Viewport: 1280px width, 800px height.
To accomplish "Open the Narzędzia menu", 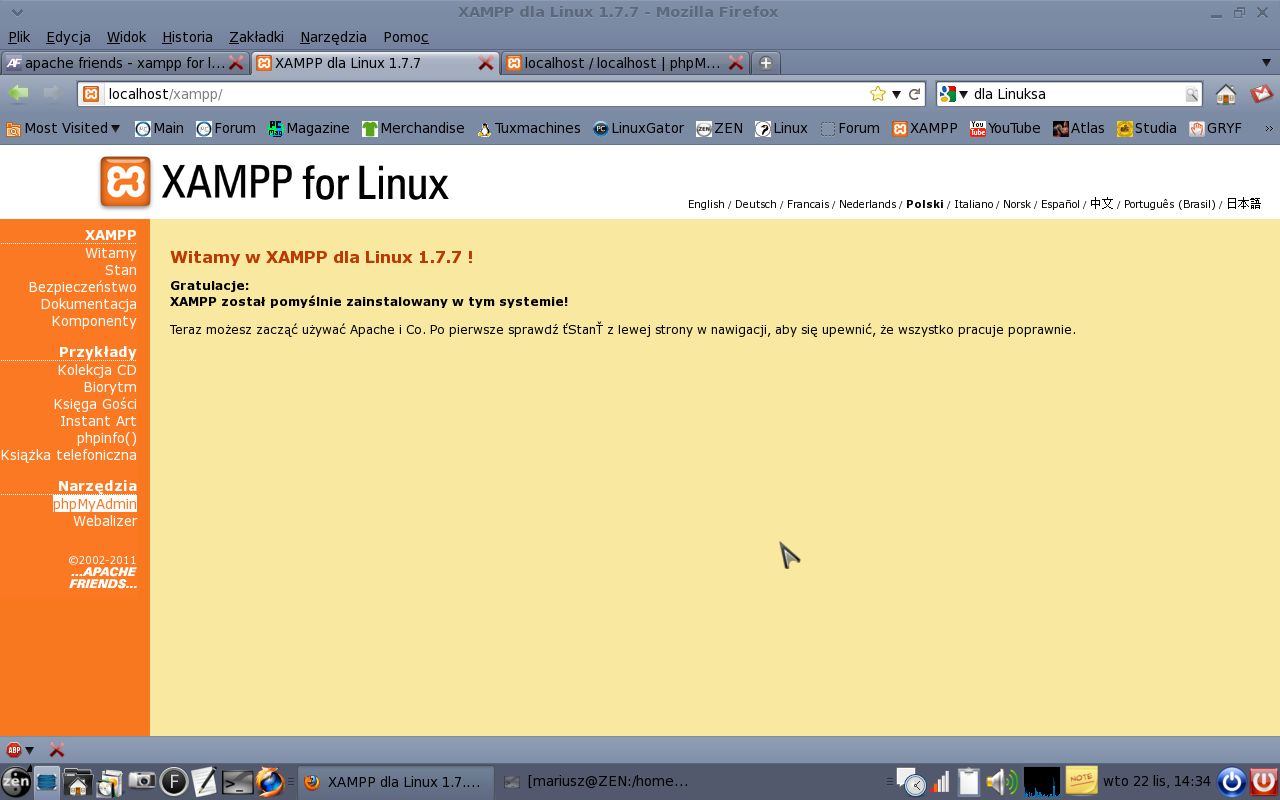I will (333, 37).
